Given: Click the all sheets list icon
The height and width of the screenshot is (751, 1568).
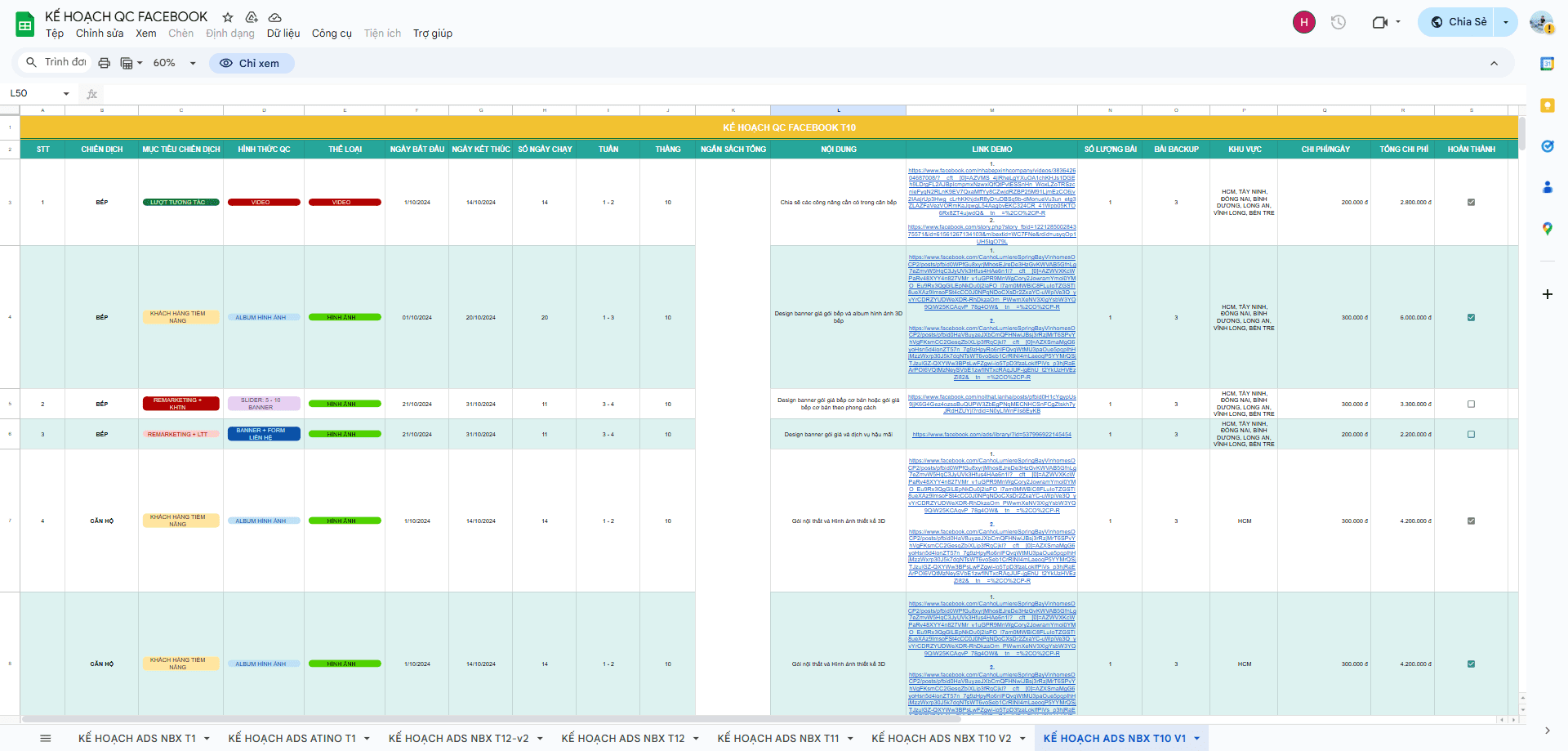Looking at the screenshot, I should pyautogui.click(x=46, y=738).
